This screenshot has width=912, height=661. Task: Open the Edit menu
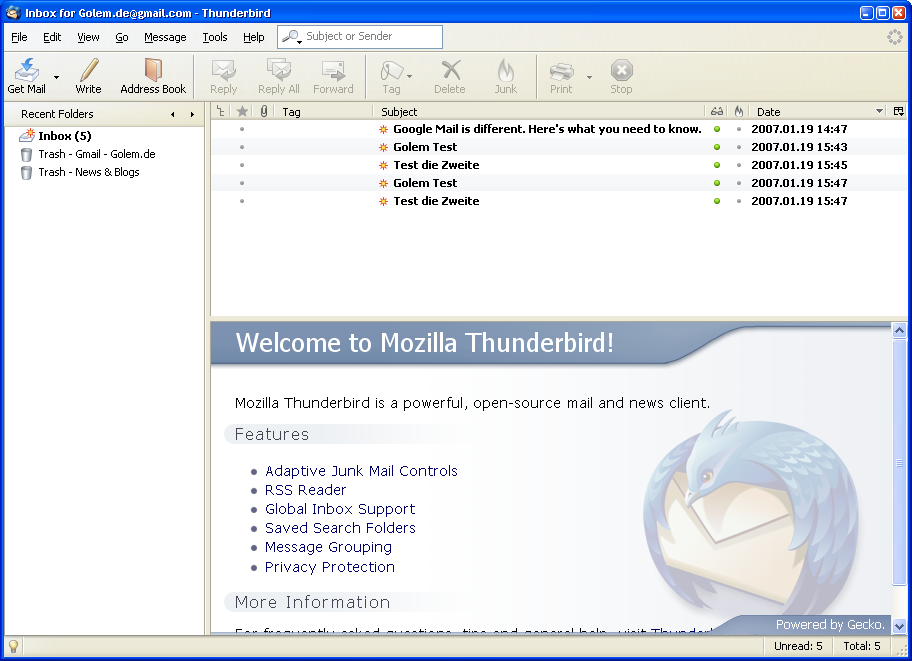[52, 37]
